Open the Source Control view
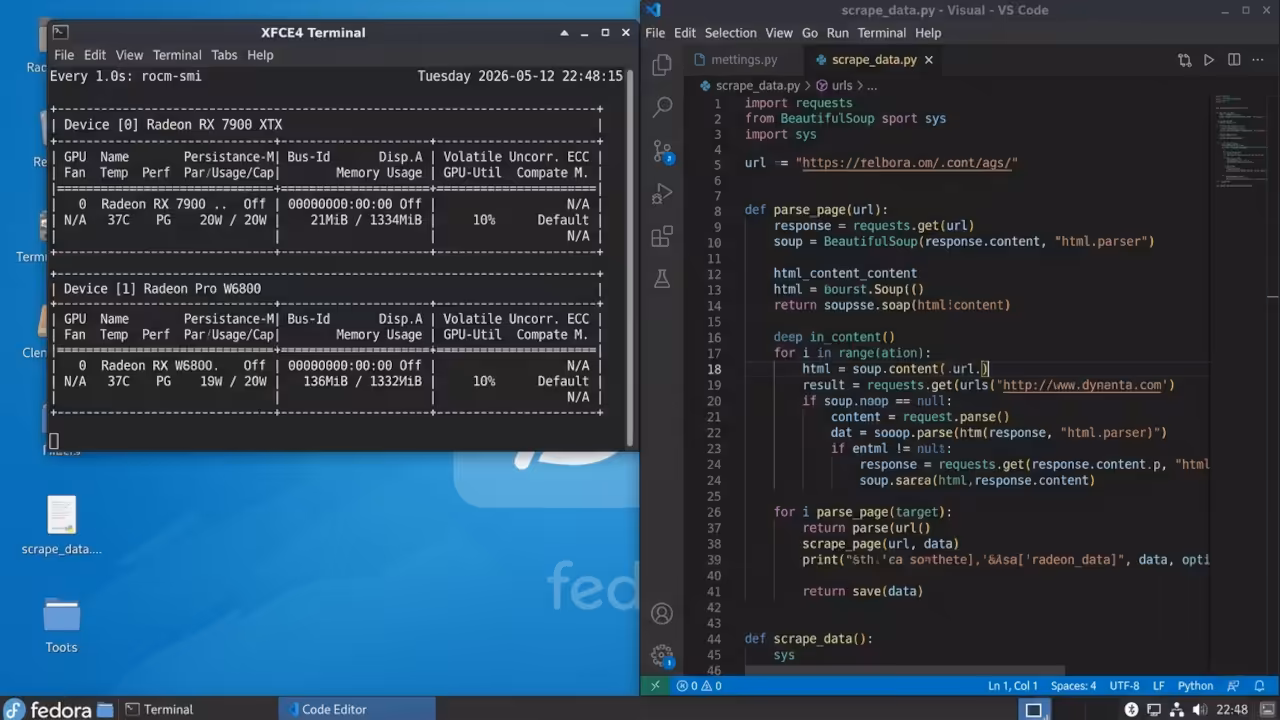The image size is (1280, 720). tap(662, 151)
